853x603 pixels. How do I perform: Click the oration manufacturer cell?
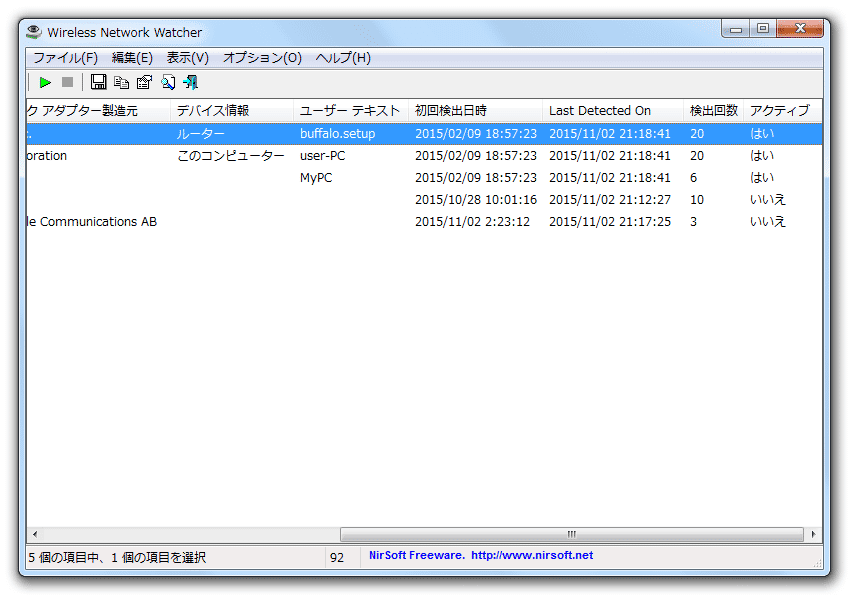[47, 156]
